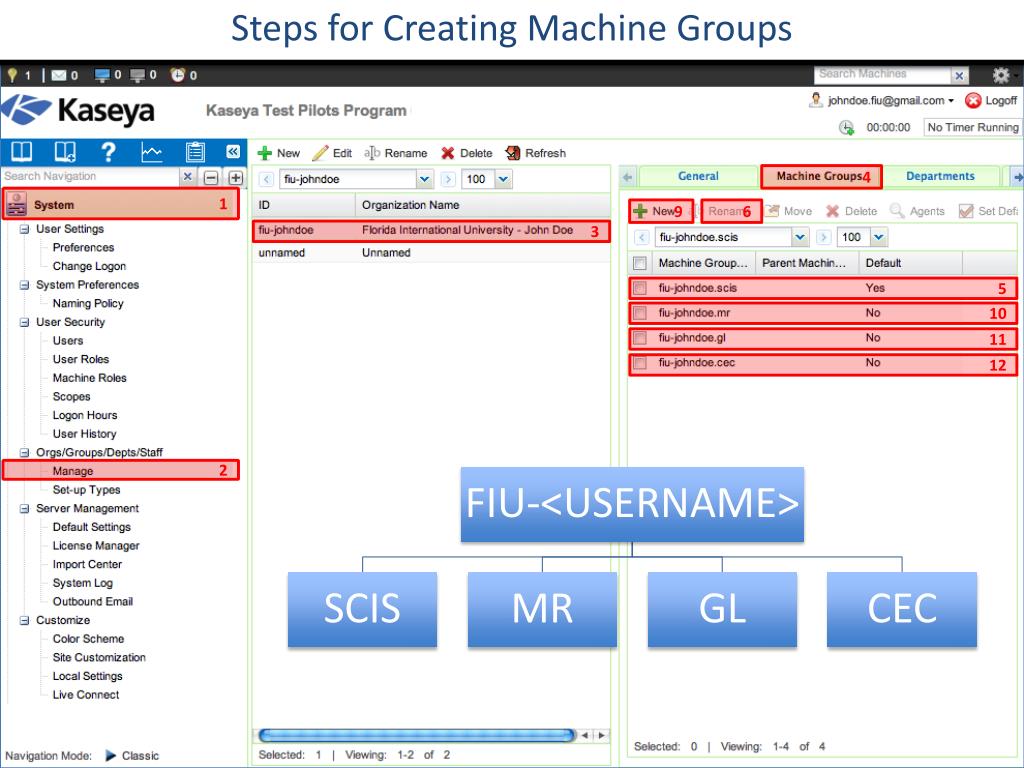Collapse navigation panel with double-arrow icon
1024x768 pixels.
(x=233, y=152)
